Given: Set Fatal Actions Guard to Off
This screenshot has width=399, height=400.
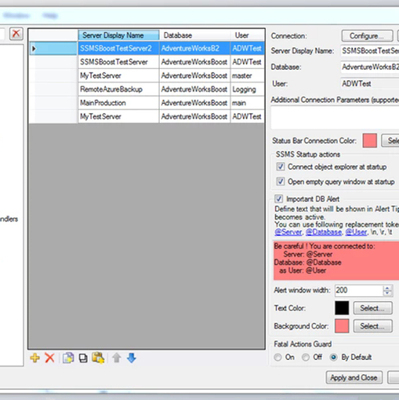Looking at the screenshot, I should (306, 357).
